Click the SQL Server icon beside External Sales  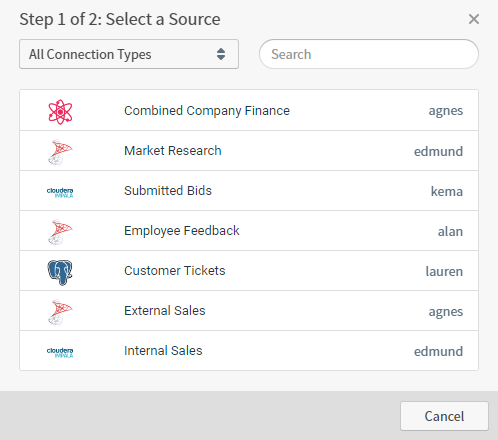tap(60, 312)
